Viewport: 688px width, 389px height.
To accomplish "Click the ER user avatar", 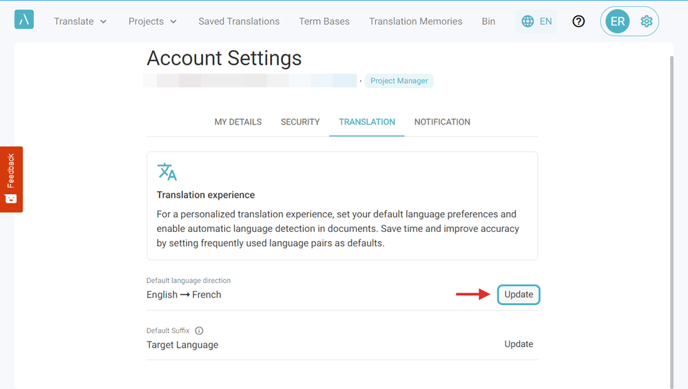I will click(617, 21).
